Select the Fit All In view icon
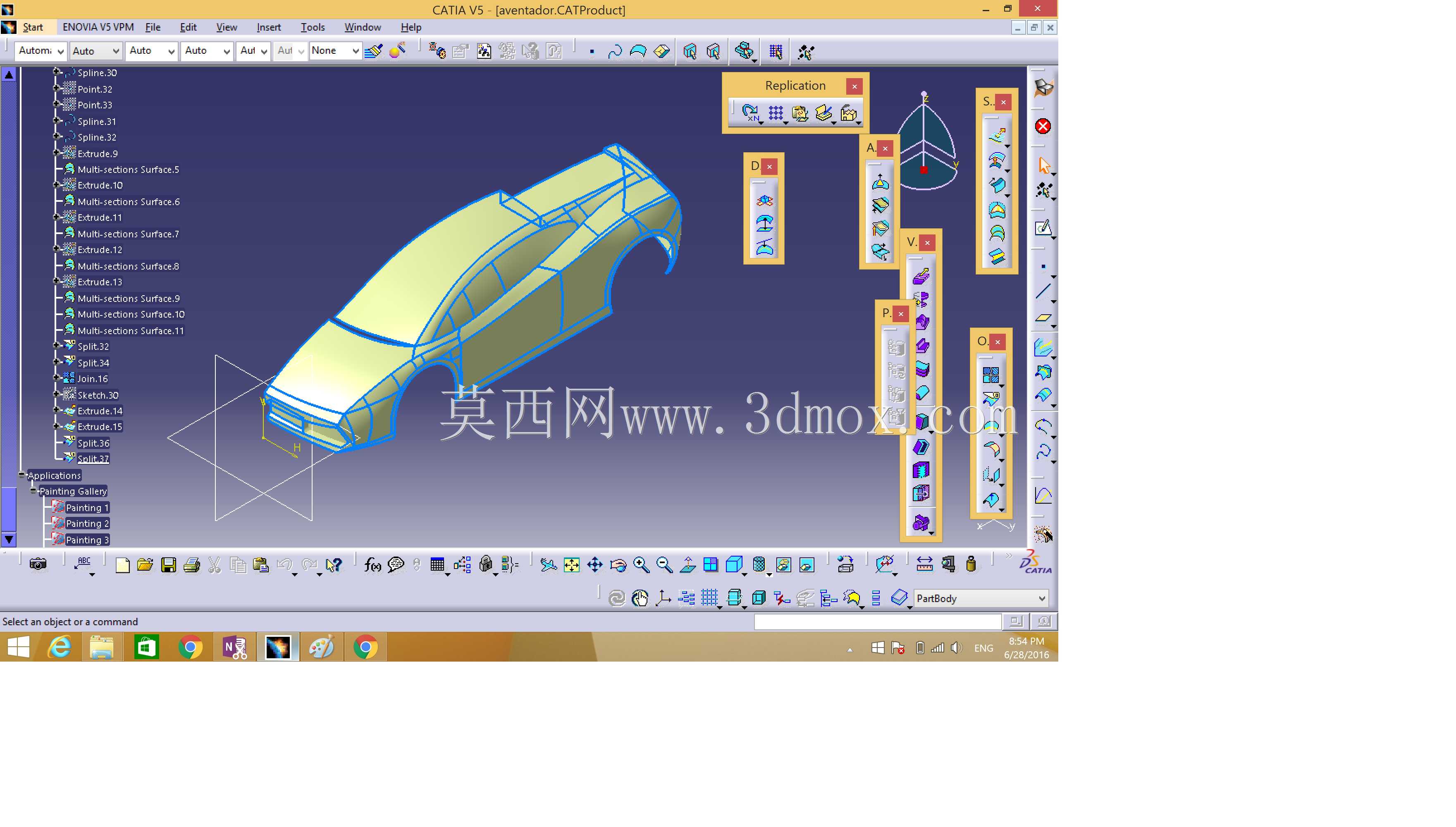The width and height of the screenshot is (1456, 827). [x=572, y=564]
